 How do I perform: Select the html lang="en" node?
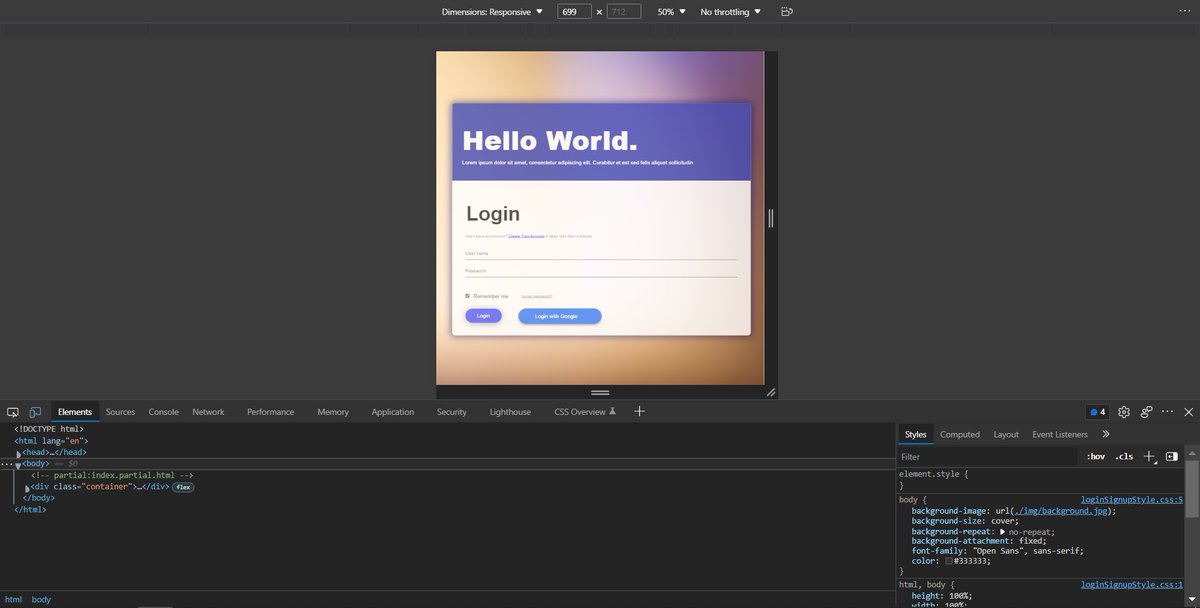[51, 441]
